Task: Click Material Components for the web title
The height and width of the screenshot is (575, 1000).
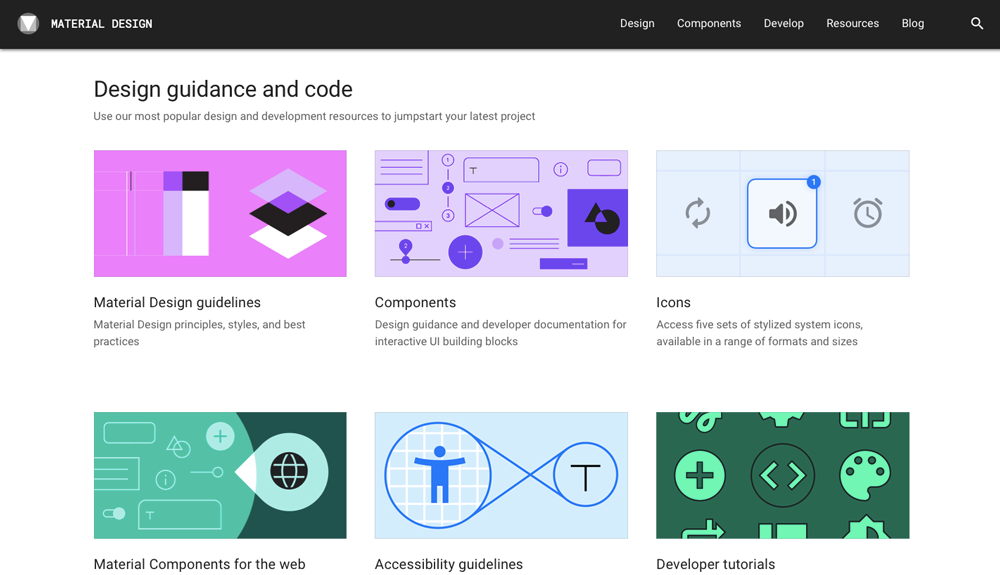Action: click(200, 564)
